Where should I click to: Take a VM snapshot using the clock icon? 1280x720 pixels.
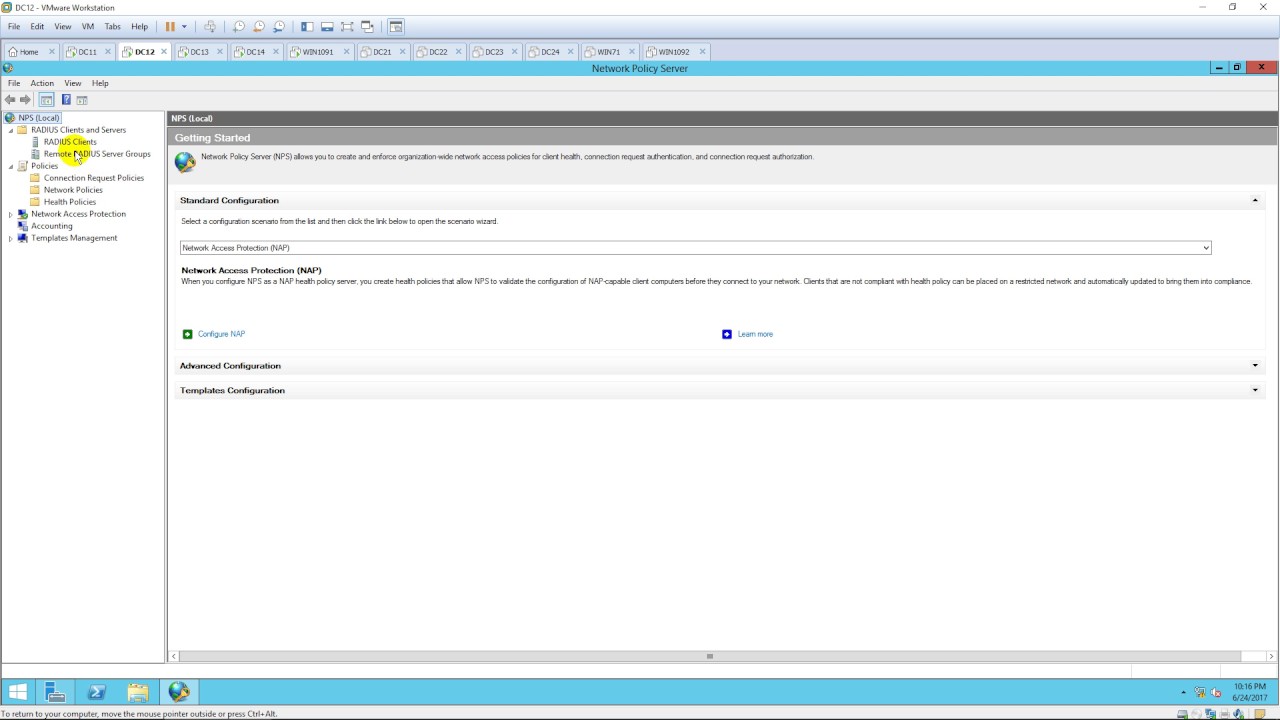point(238,27)
